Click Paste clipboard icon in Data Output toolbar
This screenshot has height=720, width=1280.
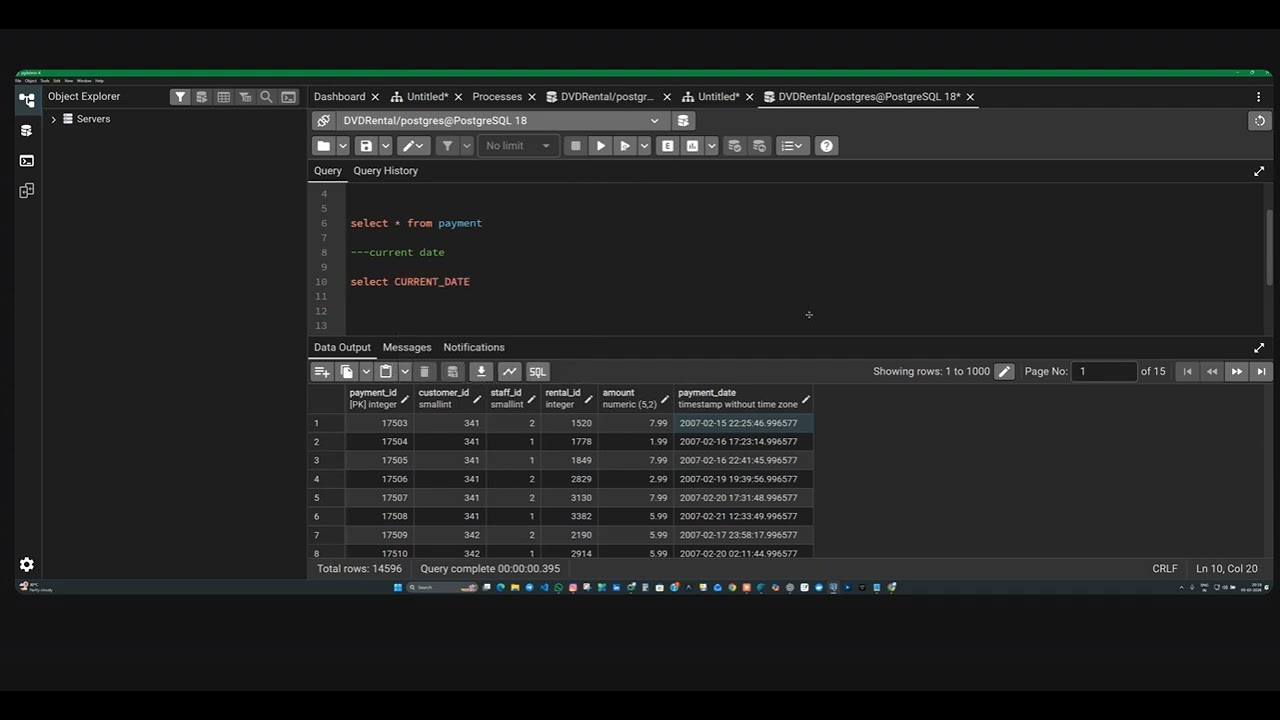pyautogui.click(x=386, y=372)
